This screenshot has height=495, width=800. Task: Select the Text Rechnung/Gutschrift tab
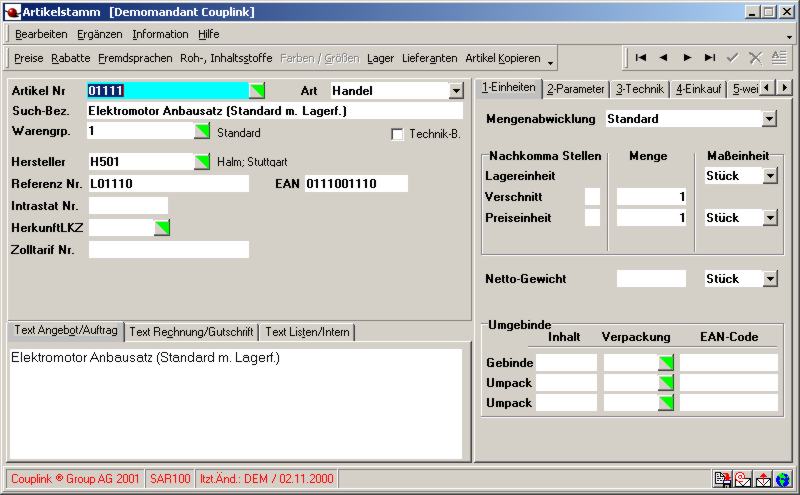[x=191, y=332]
